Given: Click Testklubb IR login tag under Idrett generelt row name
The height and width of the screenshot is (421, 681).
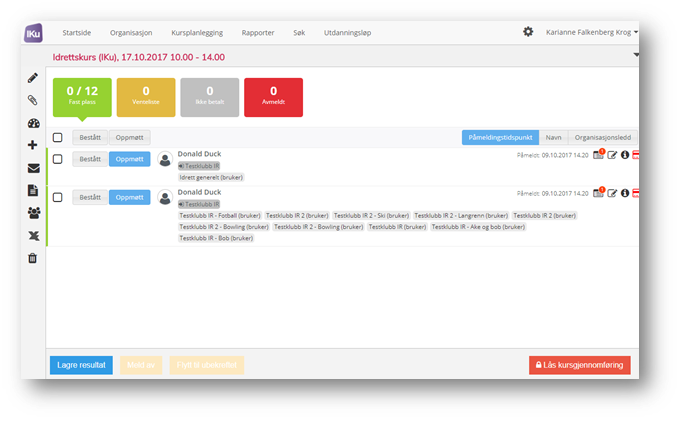Looking at the screenshot, I should point(199,166).
